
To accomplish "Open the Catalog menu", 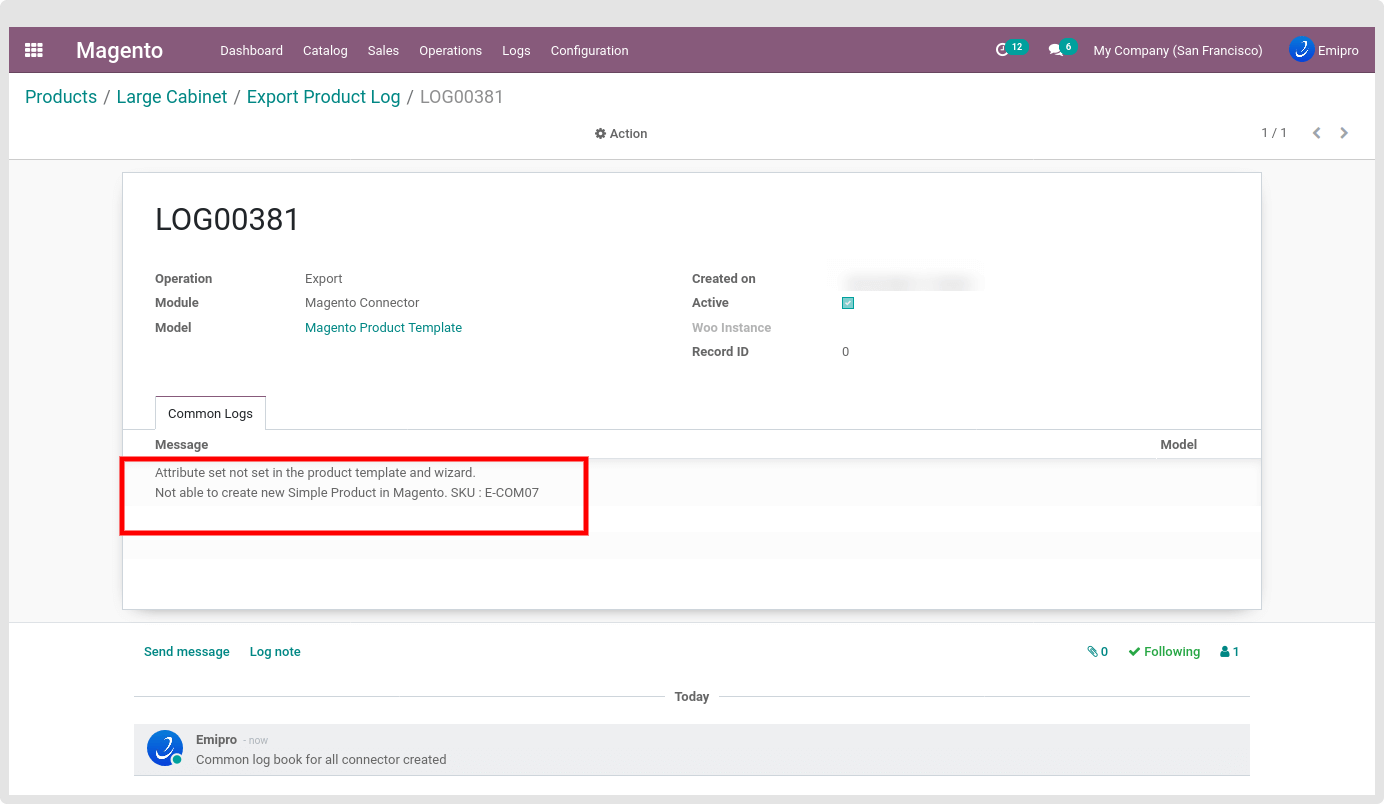I will [x=325, y=51].
